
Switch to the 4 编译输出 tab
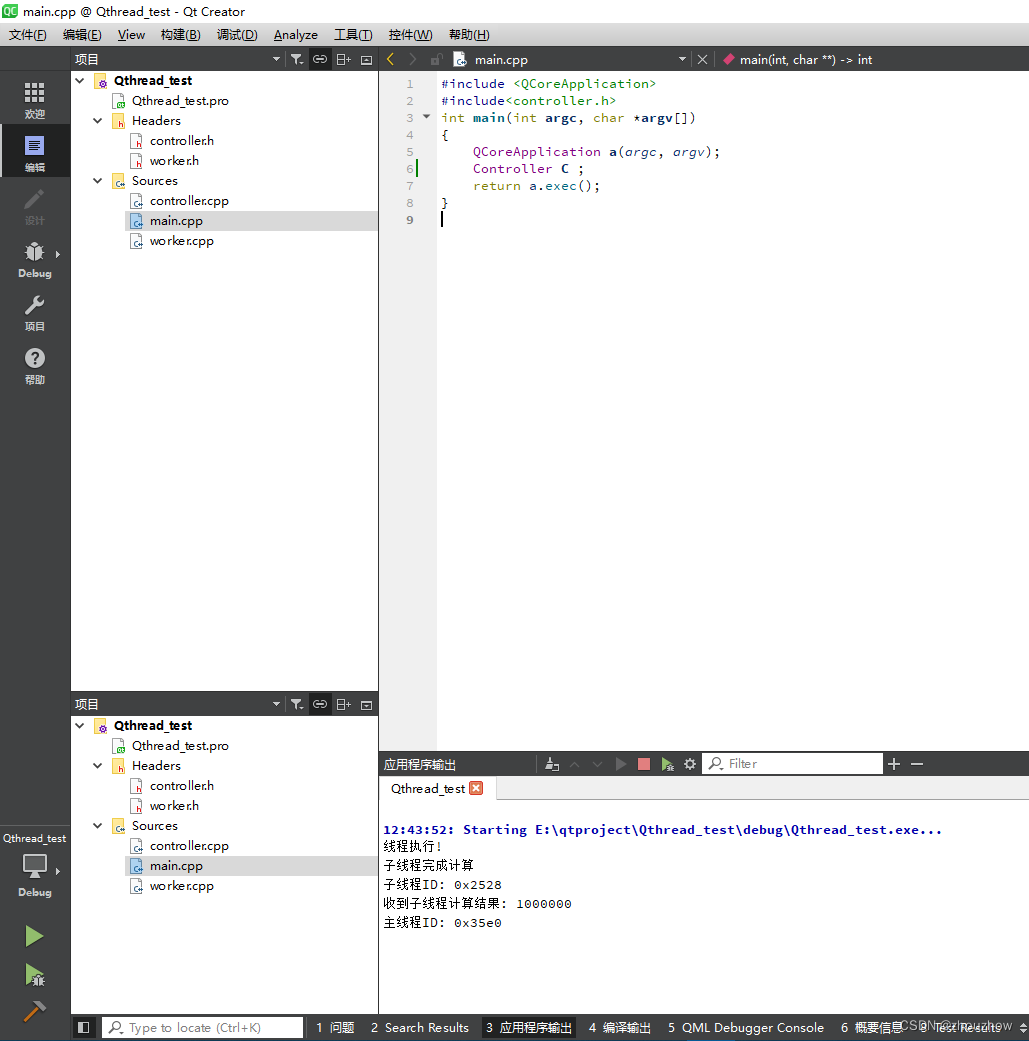click(619, 1027)
